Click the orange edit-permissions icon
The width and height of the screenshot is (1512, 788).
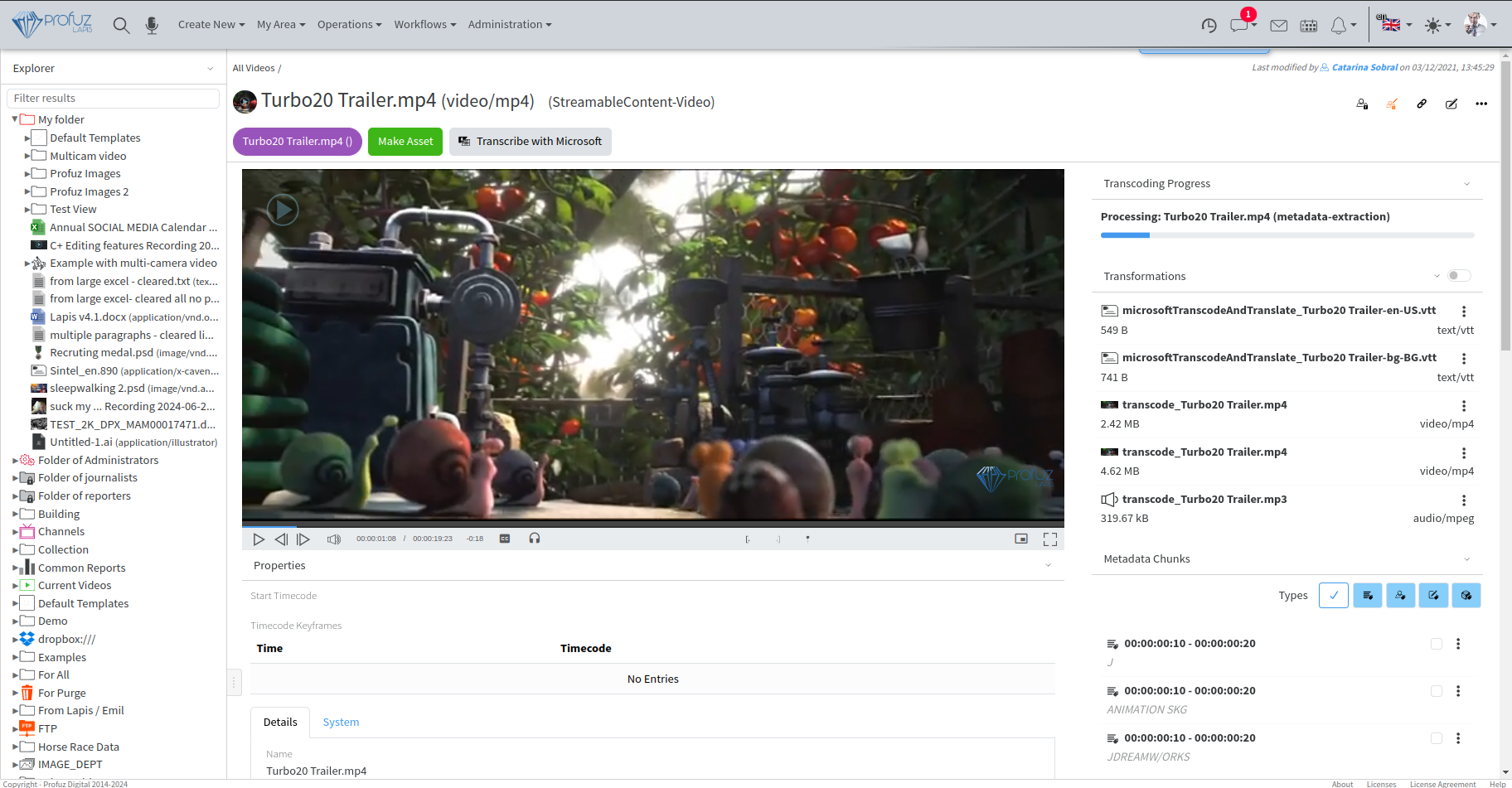point(1392,104)
